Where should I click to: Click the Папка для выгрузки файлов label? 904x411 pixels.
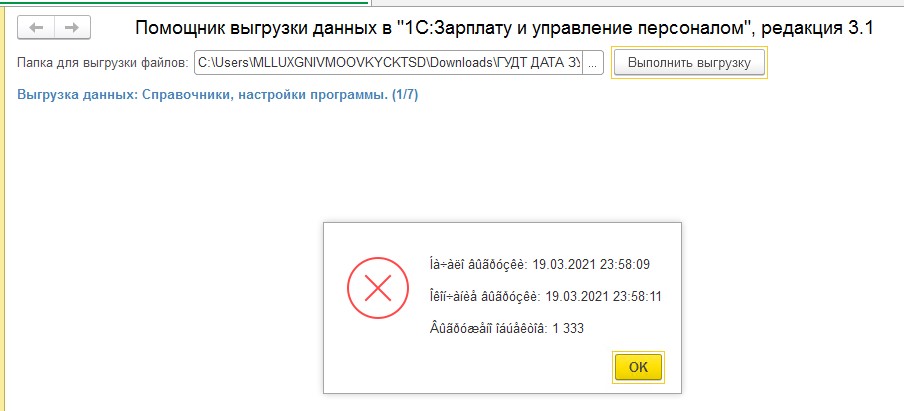(103, 64)
